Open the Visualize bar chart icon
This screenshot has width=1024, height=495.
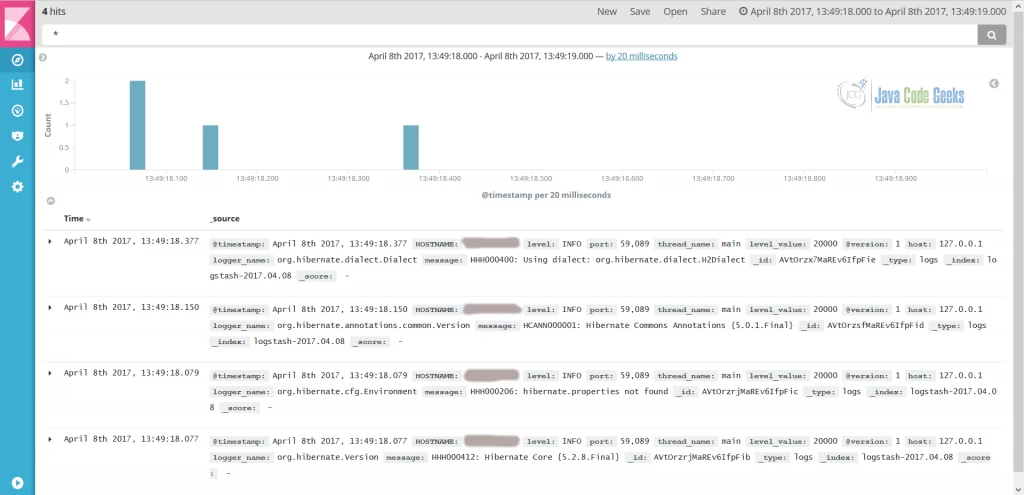pyautogui.click(x=18, y=84)
